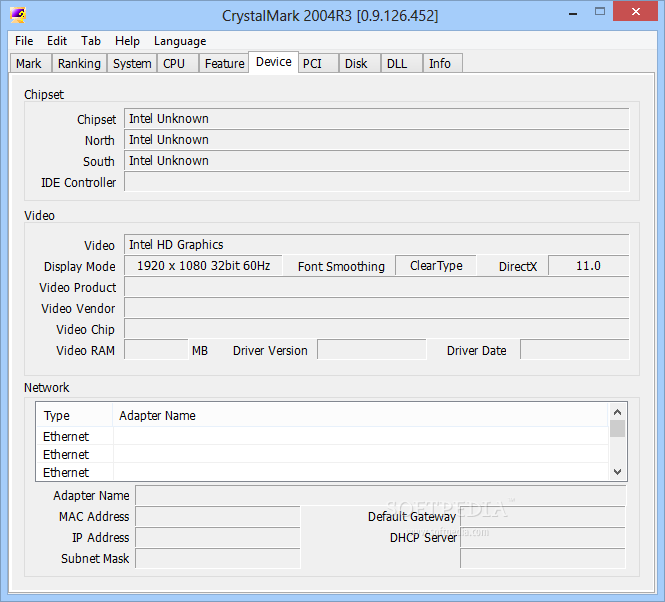
Task: Click the empty Video Vendor field
Action: click(377, 308)
